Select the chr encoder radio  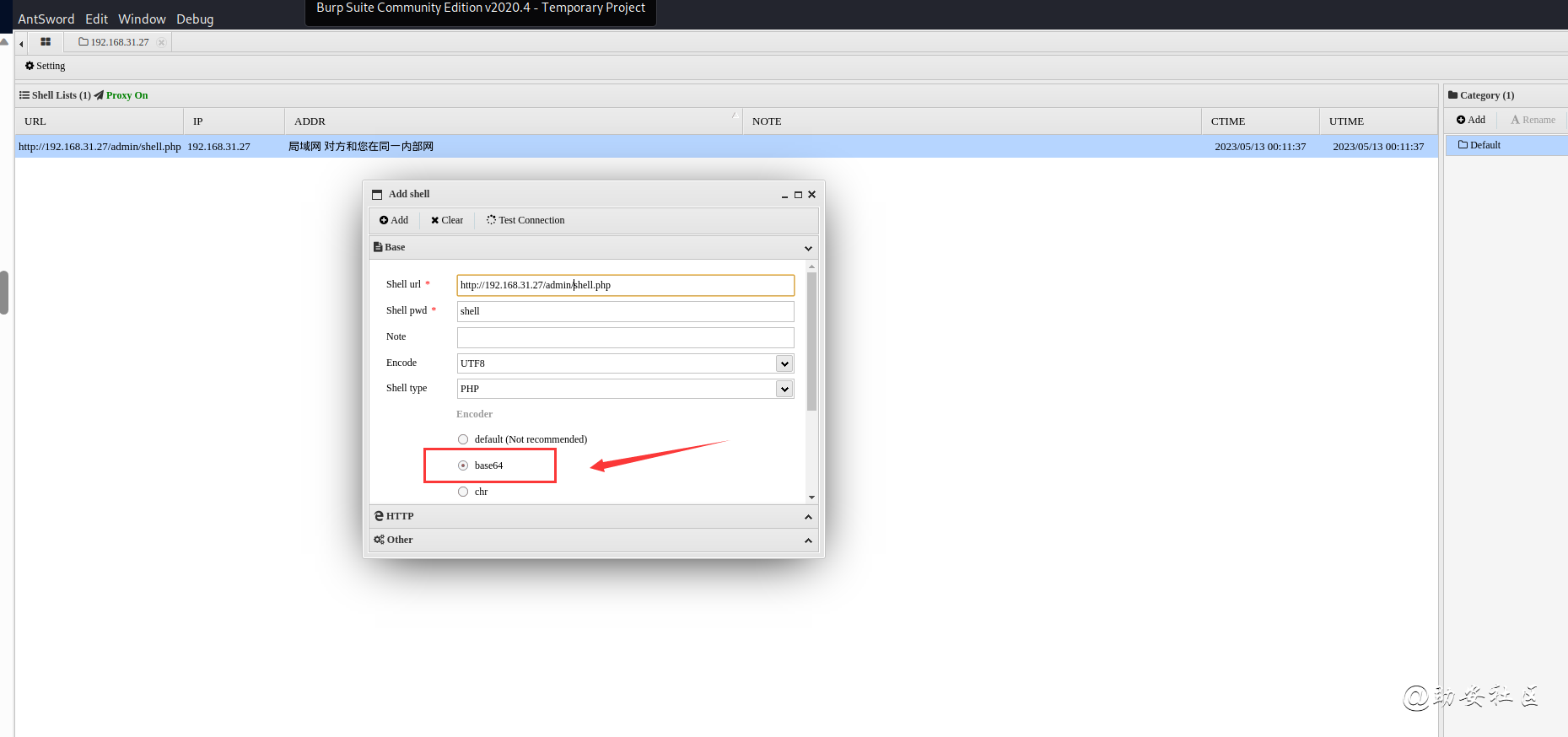pyautogui.click(x=463, y=492)
